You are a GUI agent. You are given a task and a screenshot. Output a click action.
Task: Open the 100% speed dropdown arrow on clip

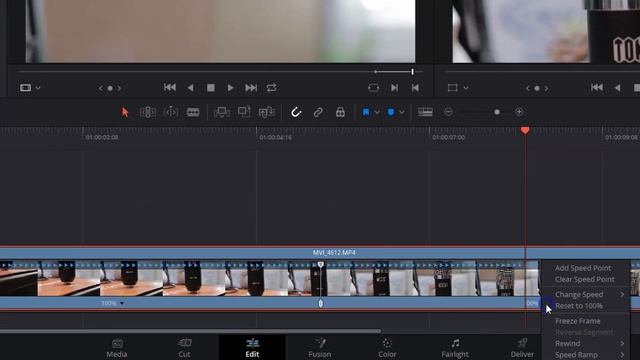[x=122, y=303]
